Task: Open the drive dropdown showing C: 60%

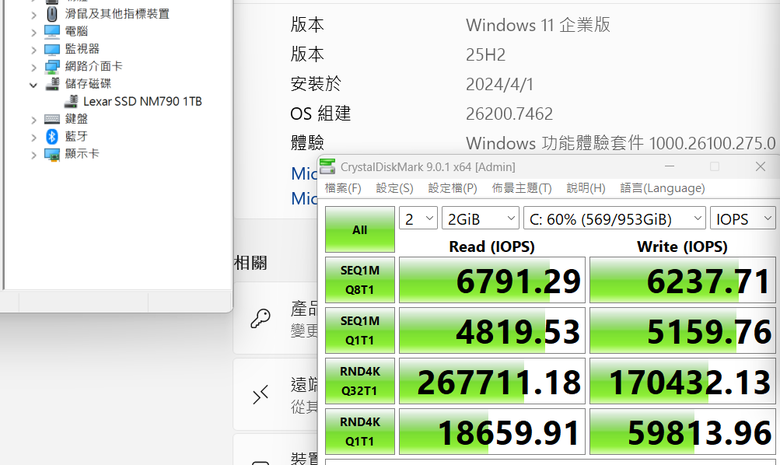Action: point(614,218)
